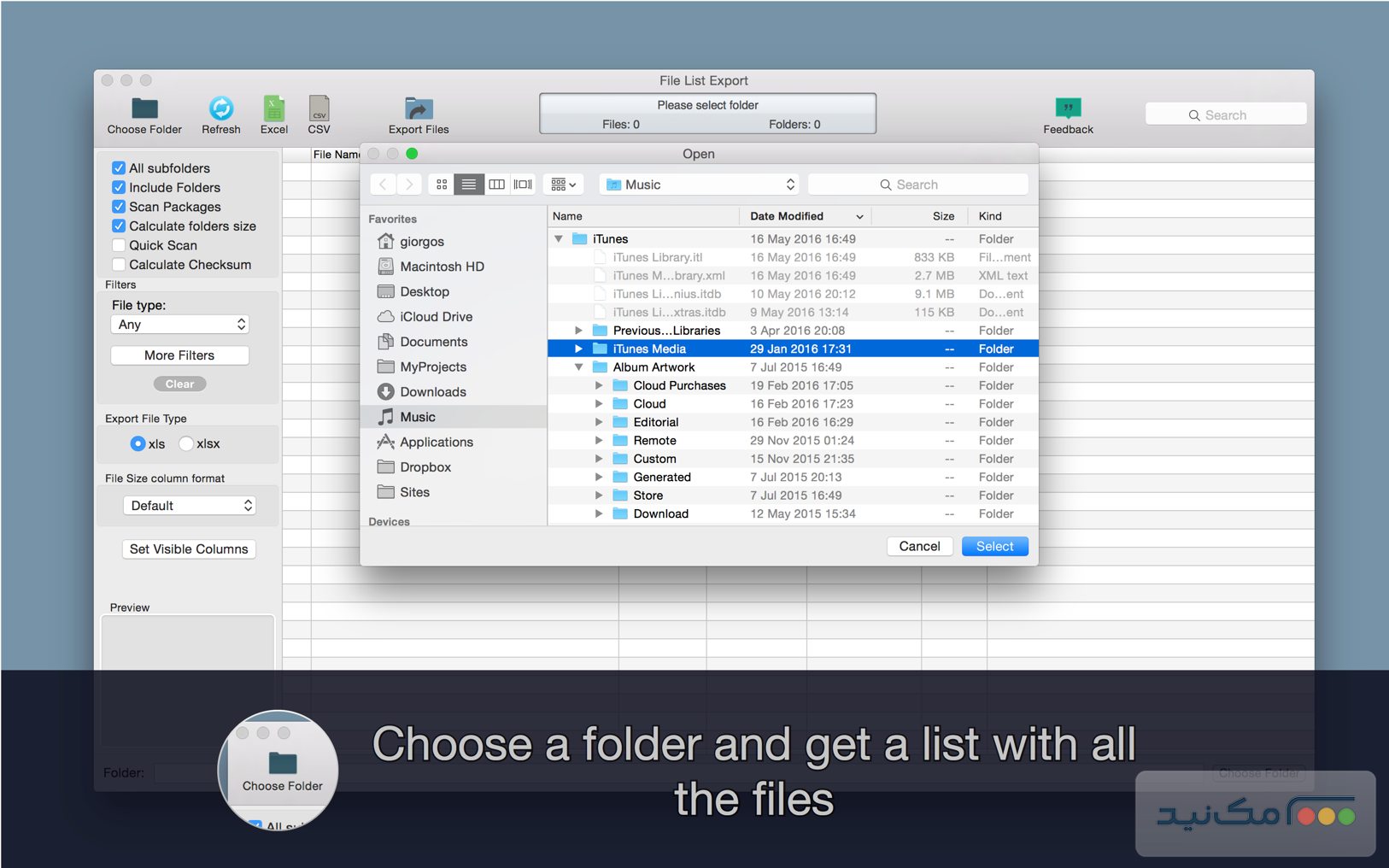
Task: Open the Choose Folder toolbar icon
Action: tap(144, 109)
